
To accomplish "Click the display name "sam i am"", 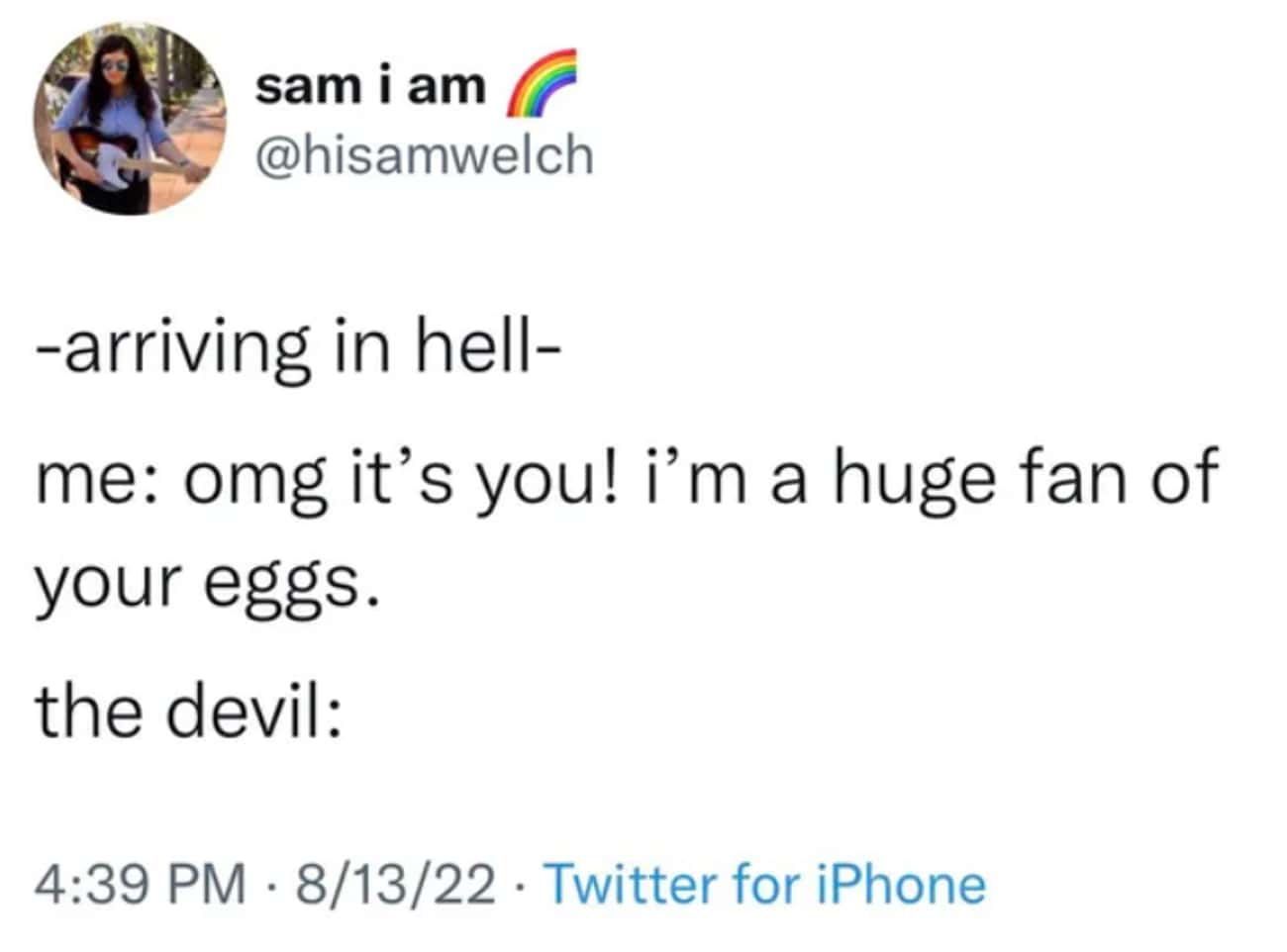I will point(371,87).
